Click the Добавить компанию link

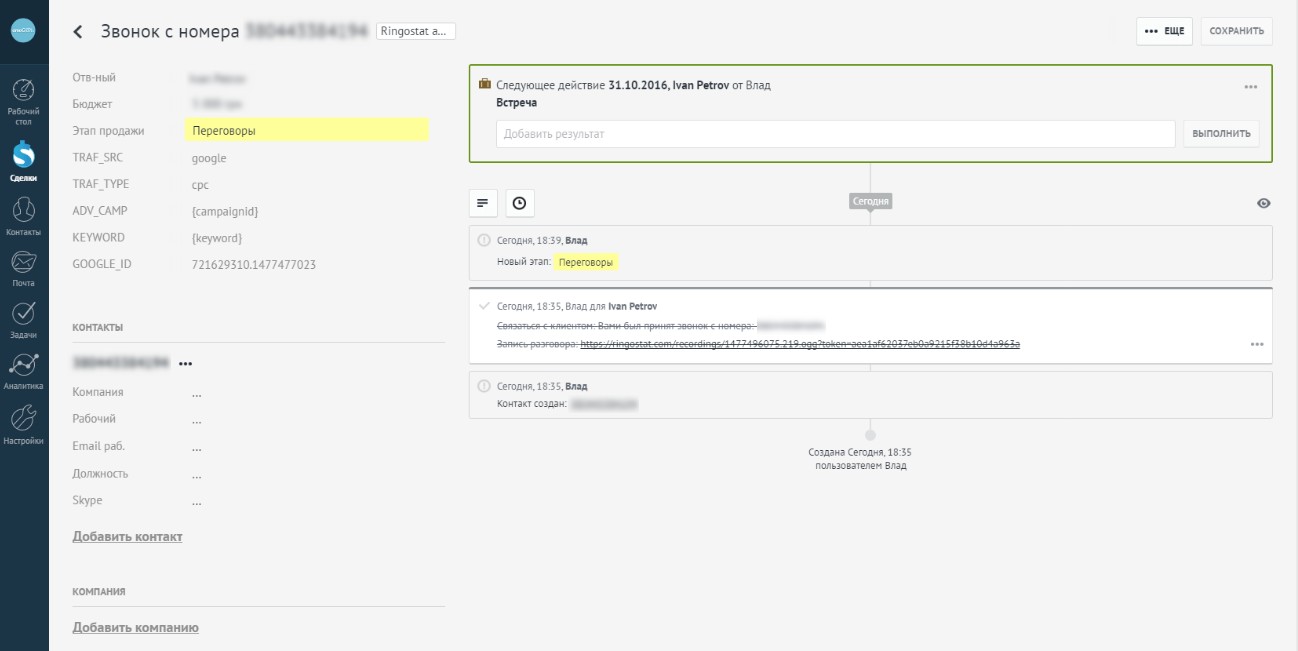[x=135, y=628]
